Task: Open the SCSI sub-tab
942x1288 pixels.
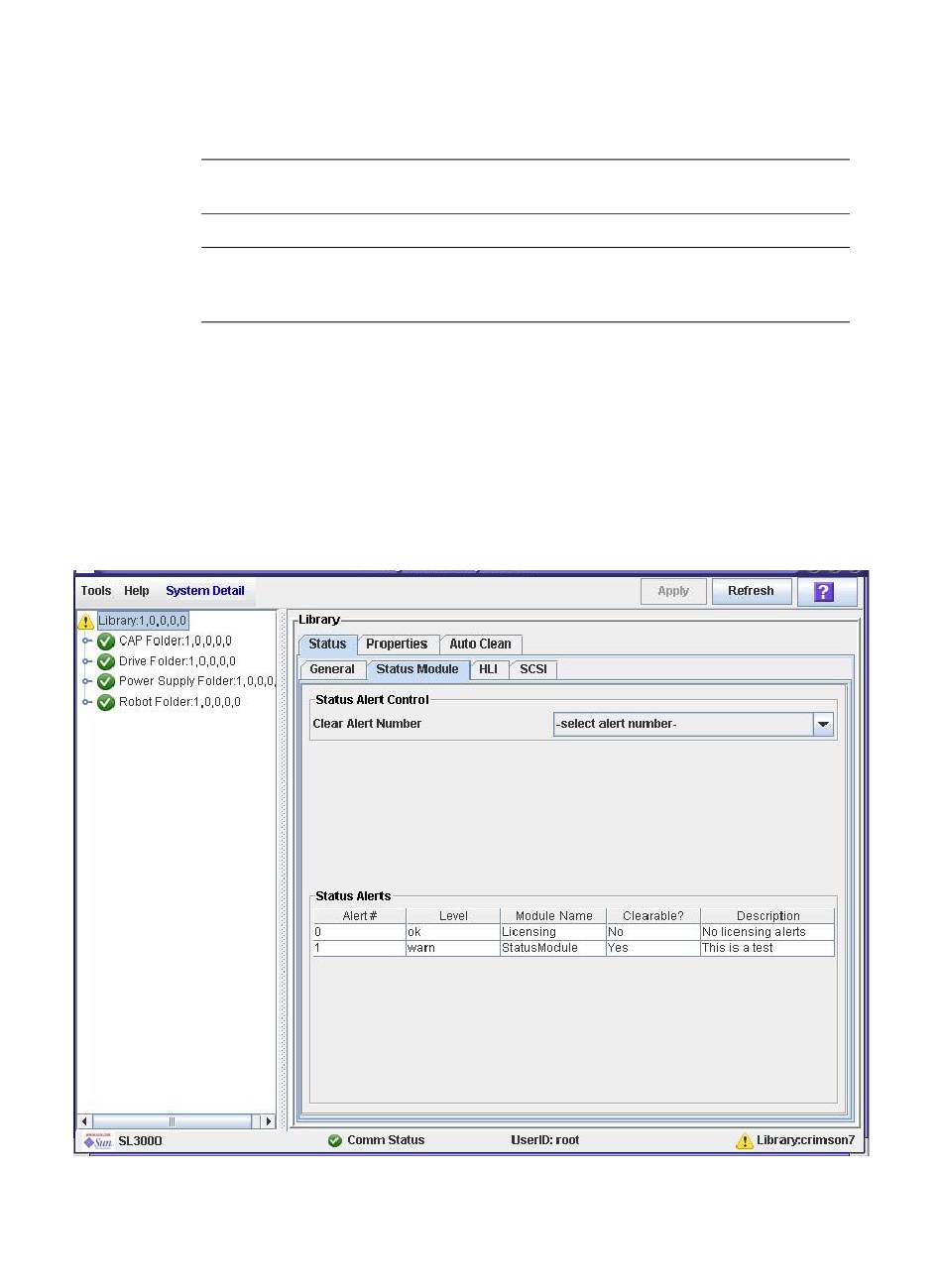Action: (533, 669)
